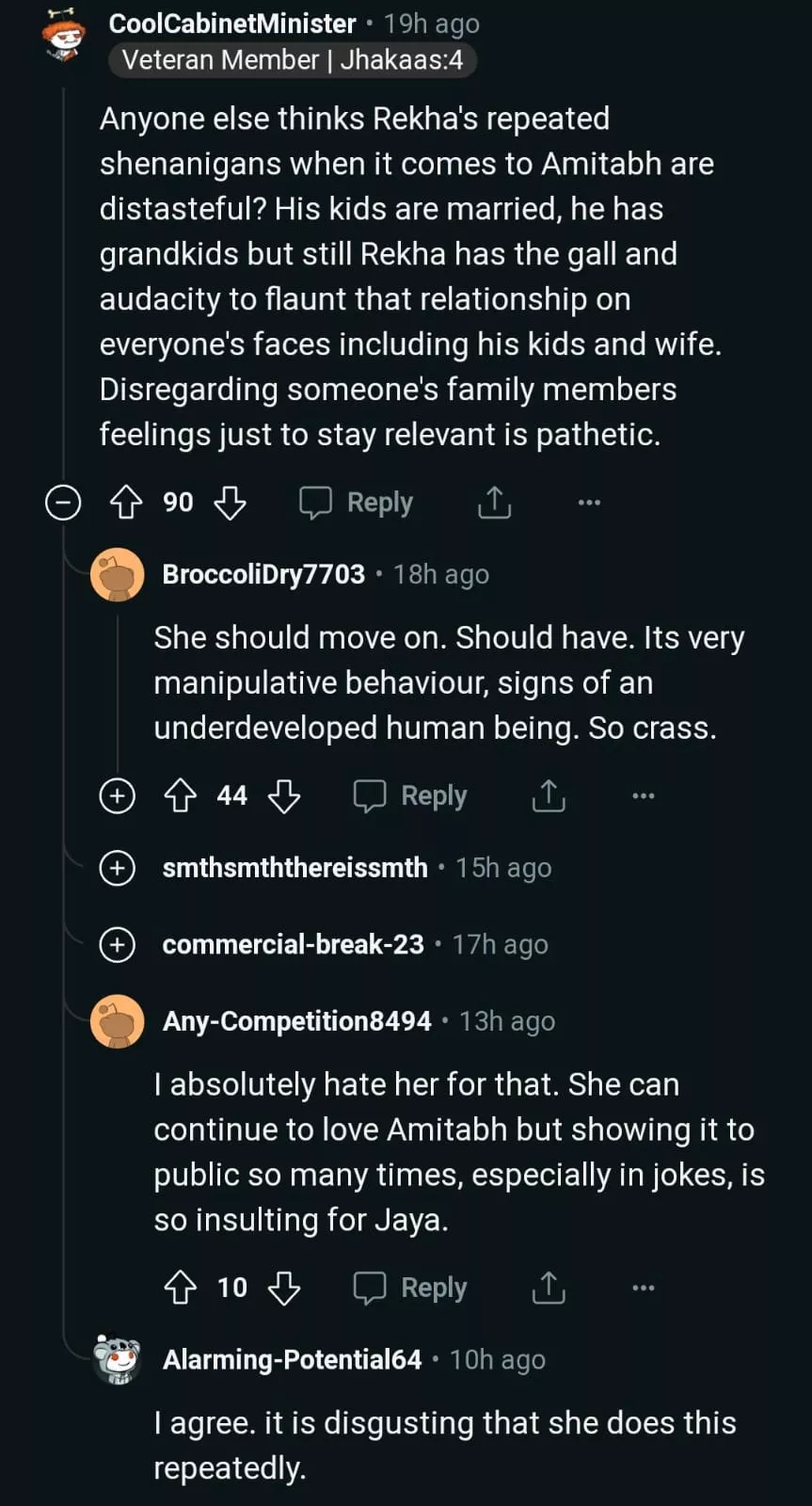Expand smthsmththereissmth's collapsed comment
This screenshot has height=1506, width=812.
click(118, 867)
